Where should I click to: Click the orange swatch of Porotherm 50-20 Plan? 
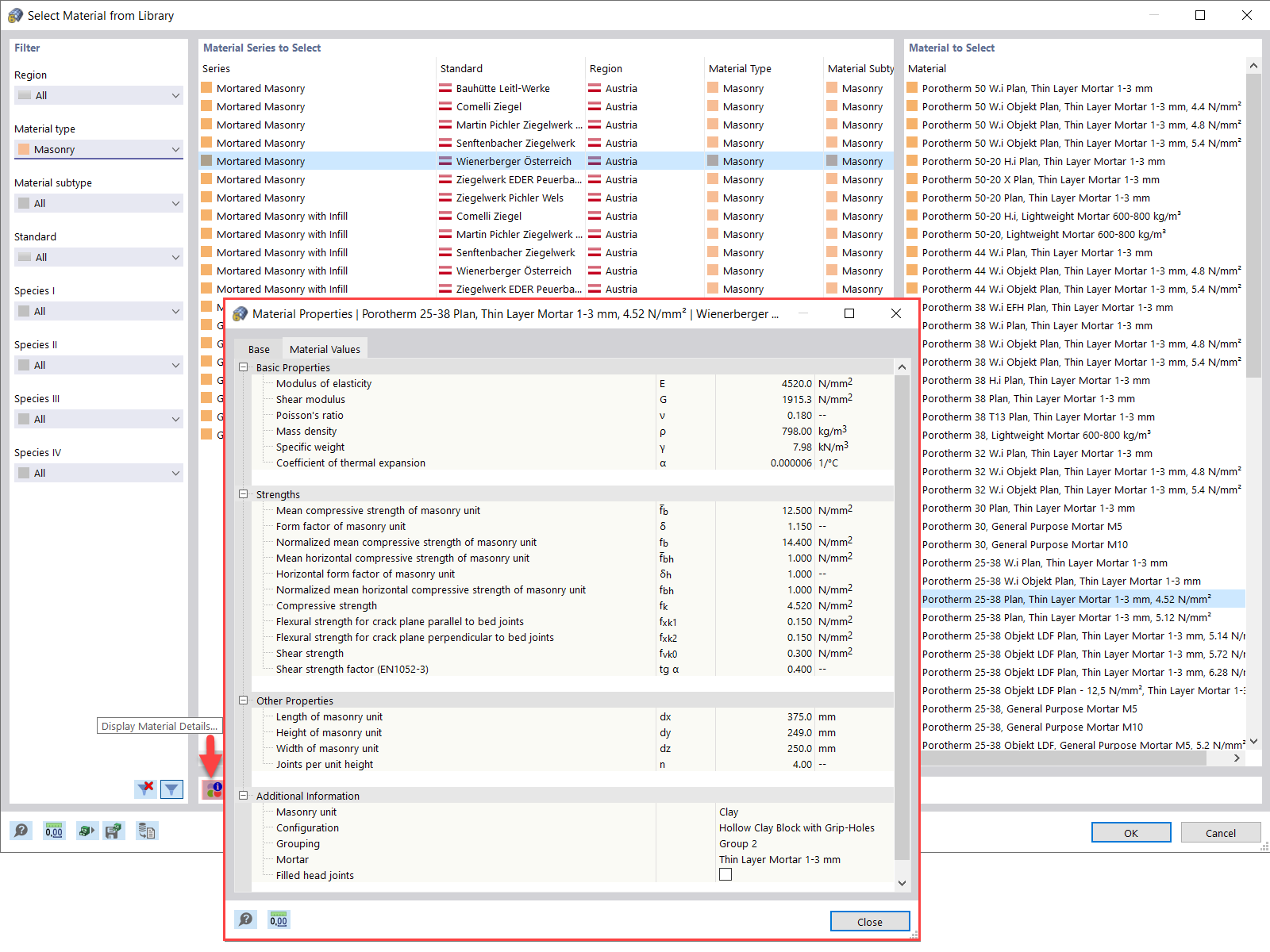(x=912, y=198)
